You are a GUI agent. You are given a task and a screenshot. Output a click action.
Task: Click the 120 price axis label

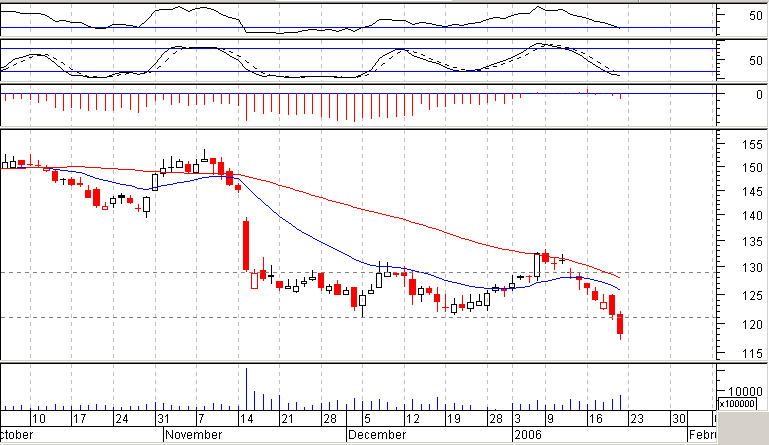pyautogui.click(x=752, y=324)
